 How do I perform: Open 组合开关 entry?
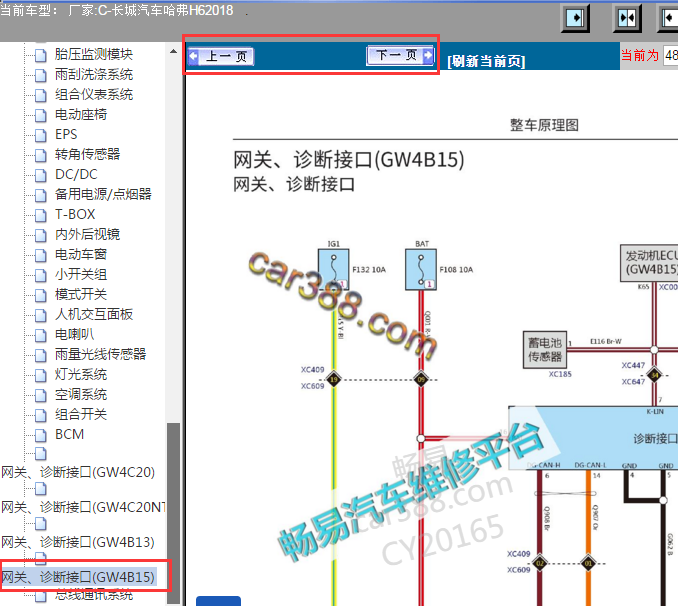[80, 414]
